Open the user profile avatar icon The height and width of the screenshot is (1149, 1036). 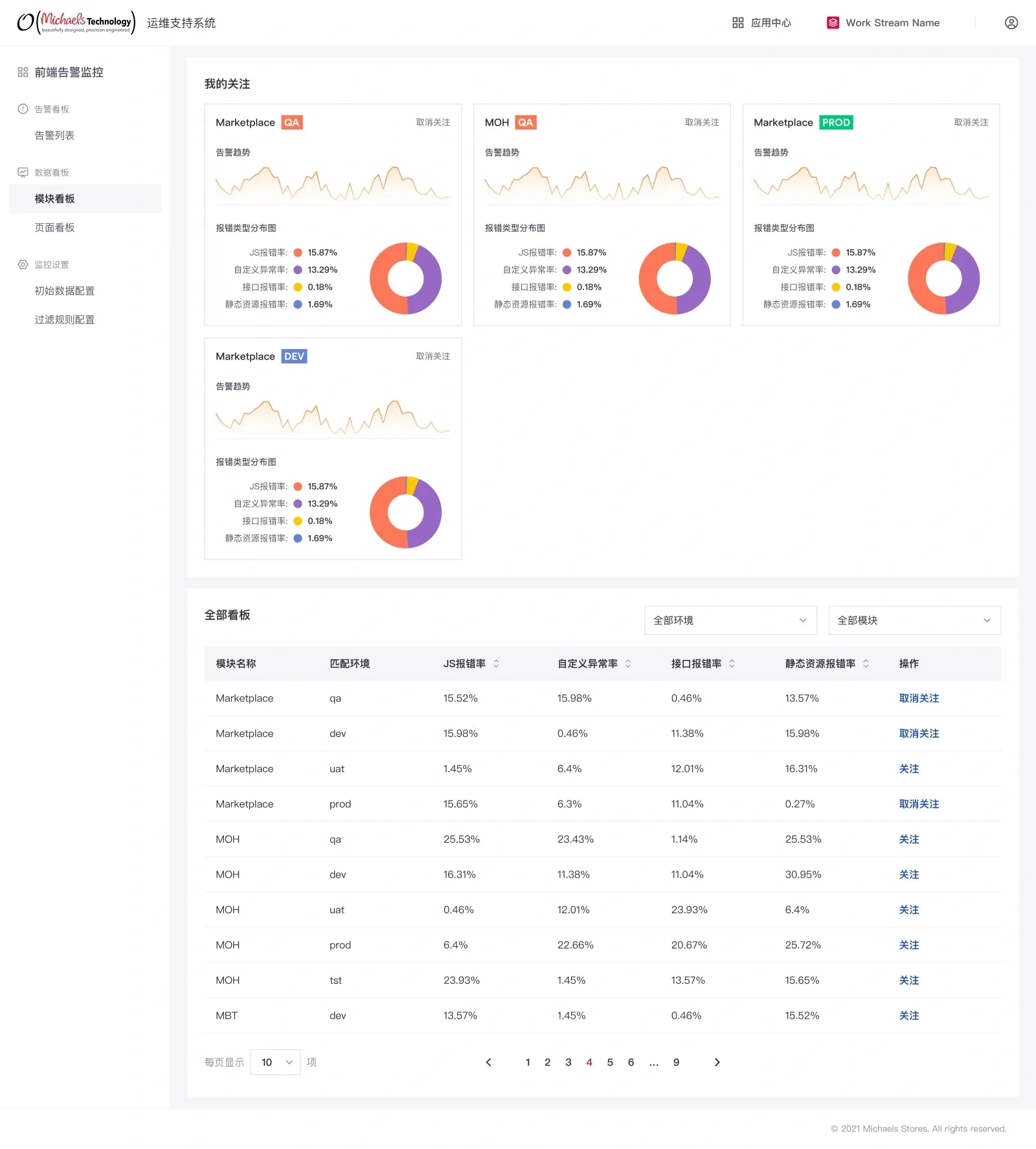(1011, 23)
